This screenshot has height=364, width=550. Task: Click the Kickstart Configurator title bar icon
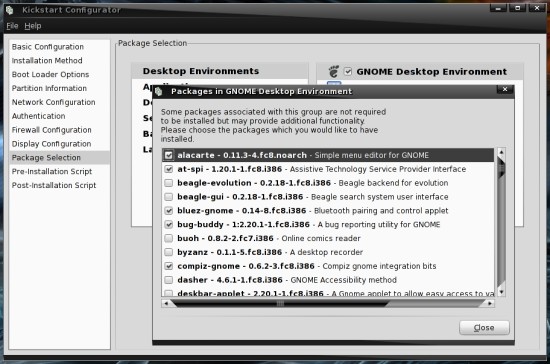click(9, 10)
